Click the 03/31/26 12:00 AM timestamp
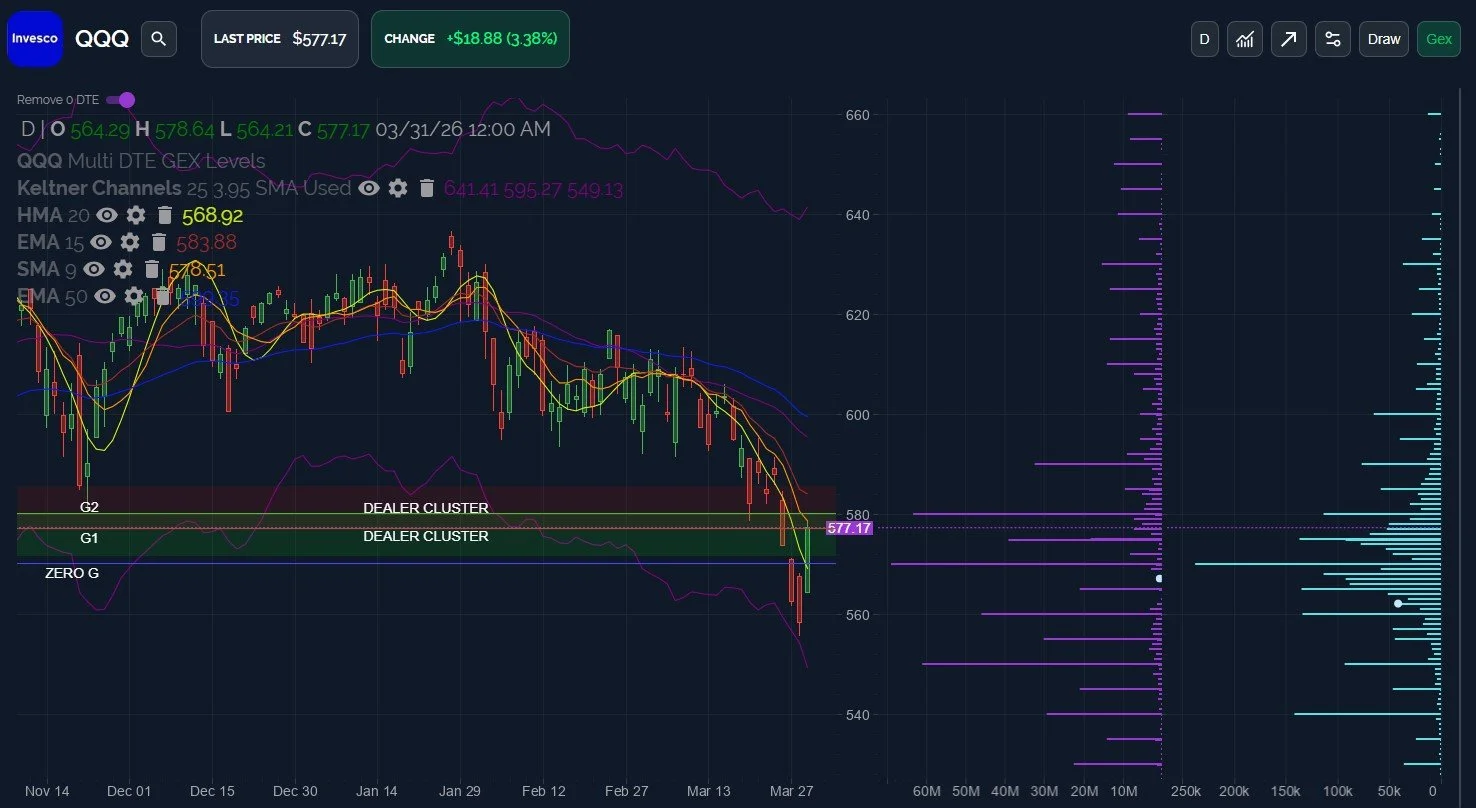This screenshot has height=808, width=1476. [463, 130]
